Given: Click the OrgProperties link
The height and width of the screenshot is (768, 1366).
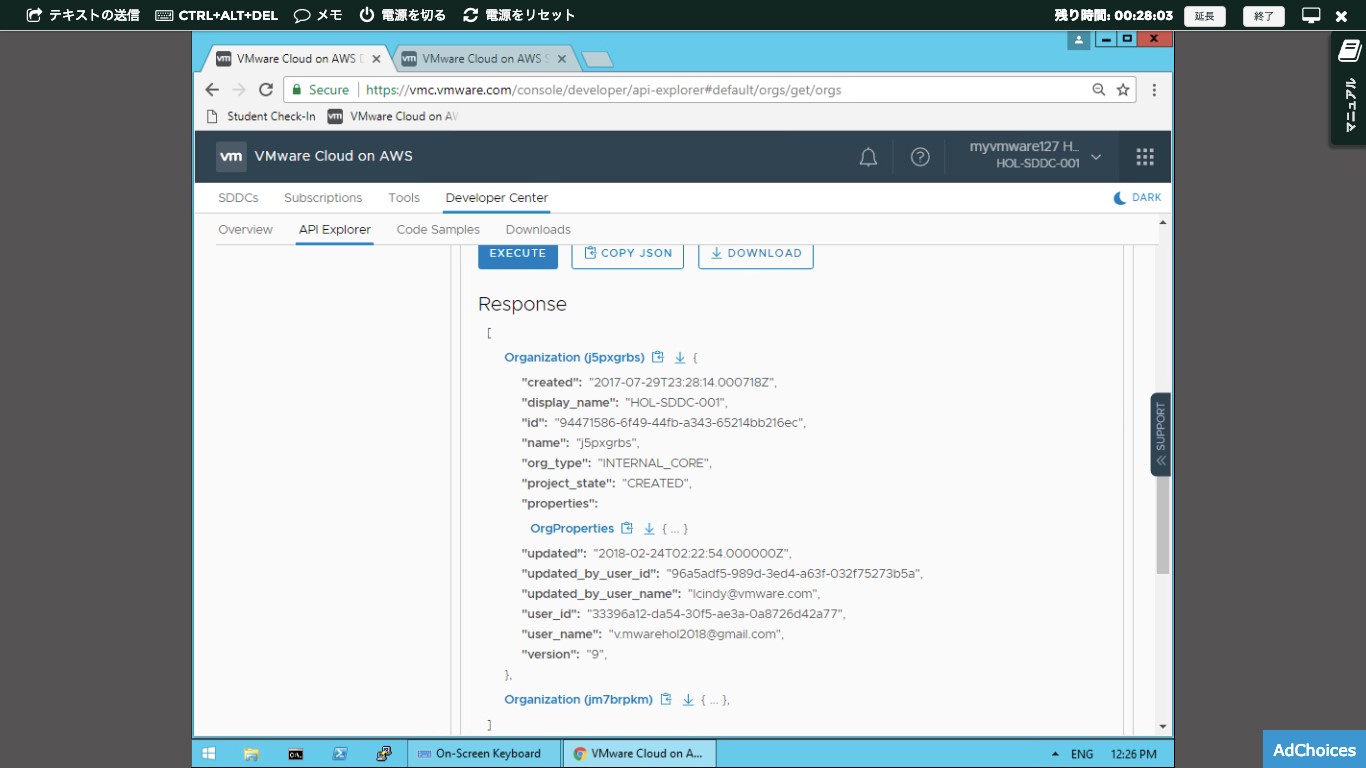Looking at the screenshot, I should 572,528.
